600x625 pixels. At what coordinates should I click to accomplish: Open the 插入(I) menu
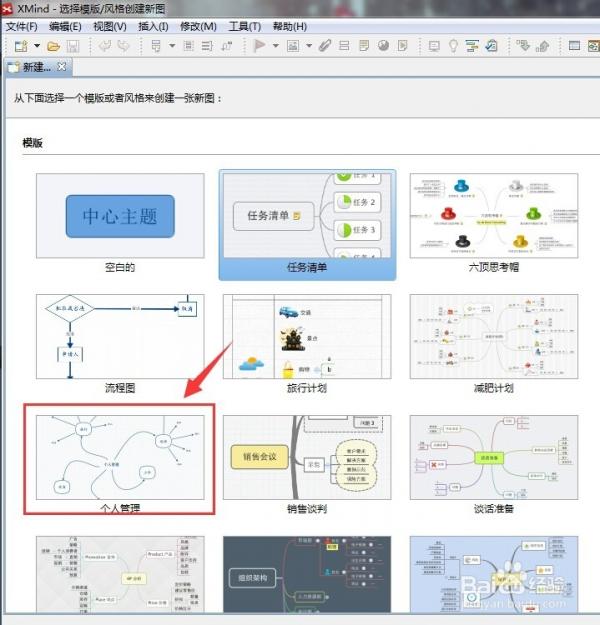[153, 27]
